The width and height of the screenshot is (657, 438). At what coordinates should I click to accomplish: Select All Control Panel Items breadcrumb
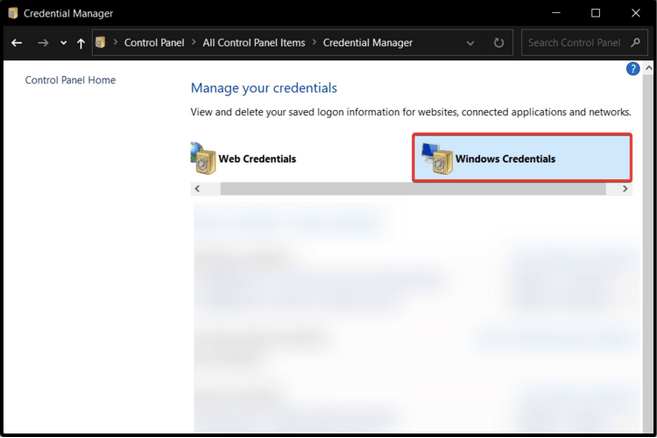254,43
